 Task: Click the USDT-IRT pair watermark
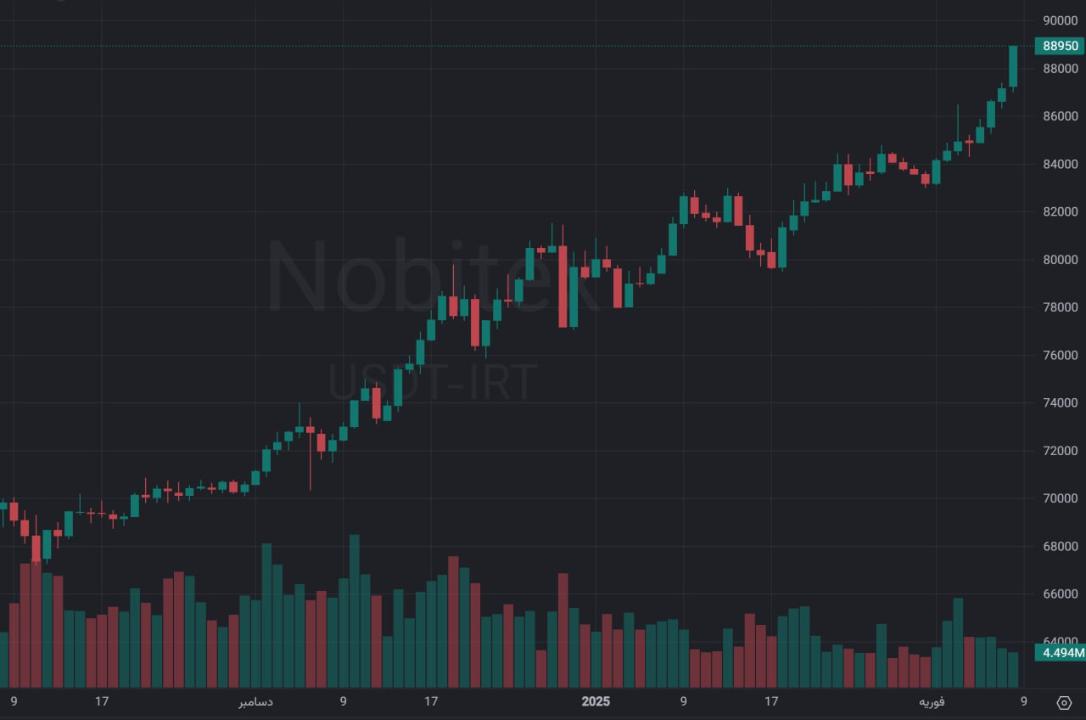(x=433, y=382)
